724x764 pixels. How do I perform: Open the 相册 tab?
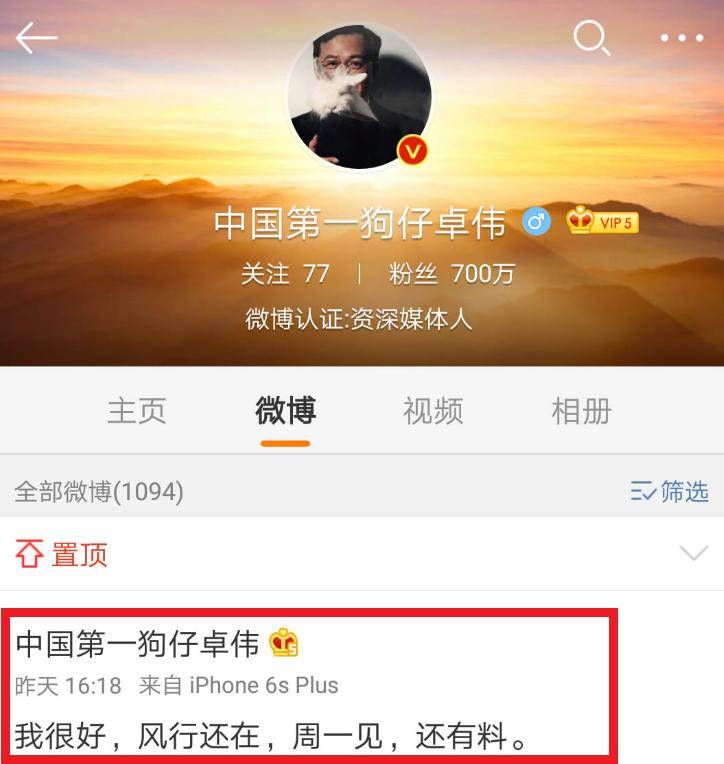click(581, 411)
